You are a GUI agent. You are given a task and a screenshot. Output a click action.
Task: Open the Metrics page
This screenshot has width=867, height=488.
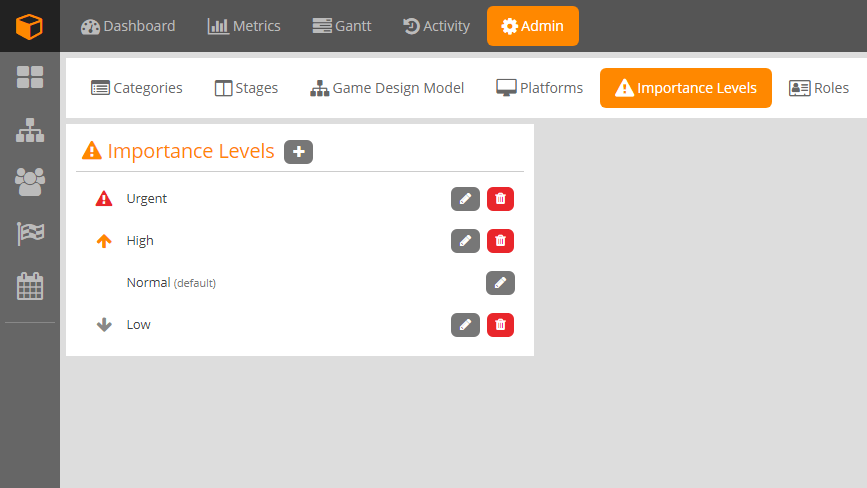click(244, 26)
